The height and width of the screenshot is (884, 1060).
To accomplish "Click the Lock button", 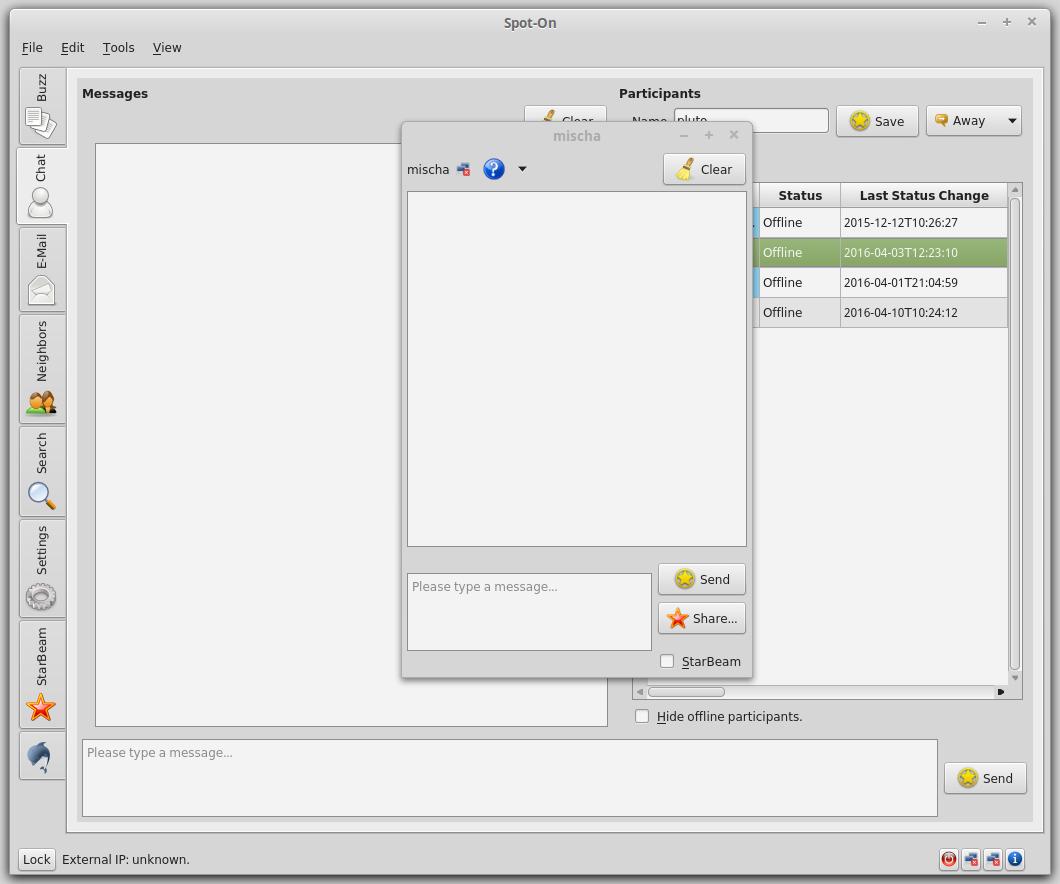I will click(x=37, y=859).
